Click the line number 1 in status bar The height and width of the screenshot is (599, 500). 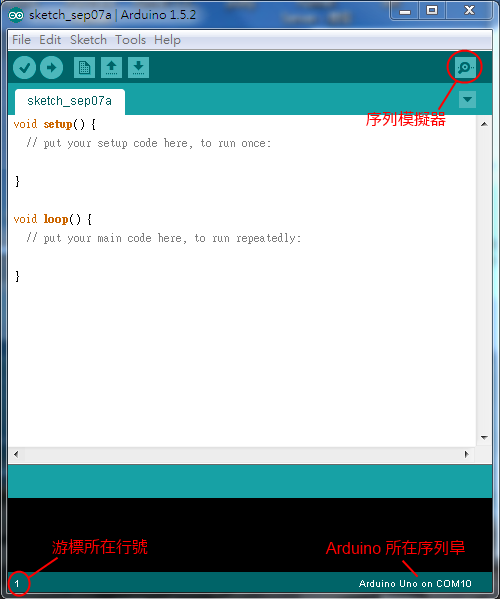pos(17,584)
